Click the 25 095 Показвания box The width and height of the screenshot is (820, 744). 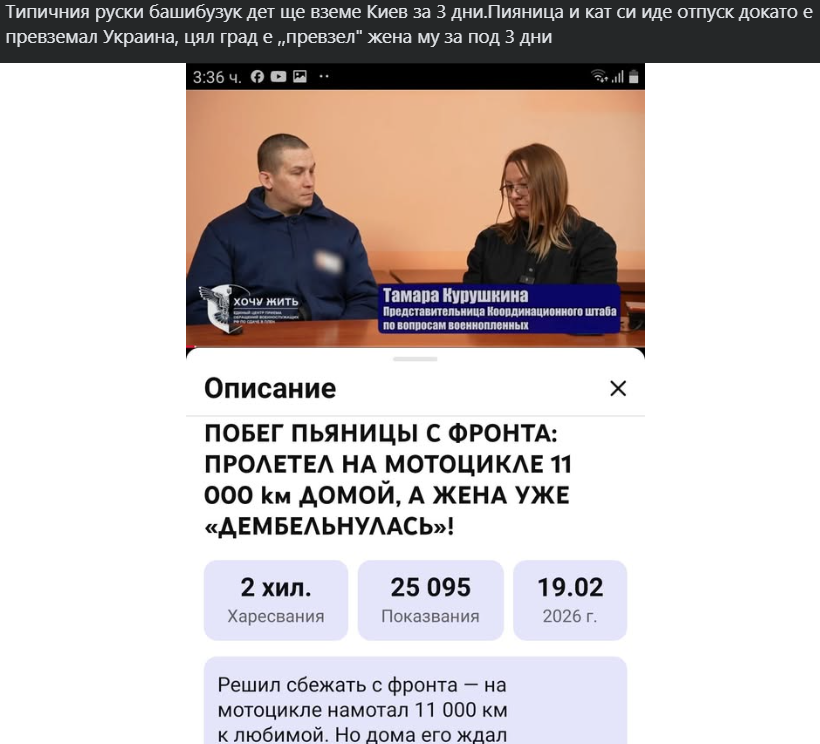pos(430,600)
